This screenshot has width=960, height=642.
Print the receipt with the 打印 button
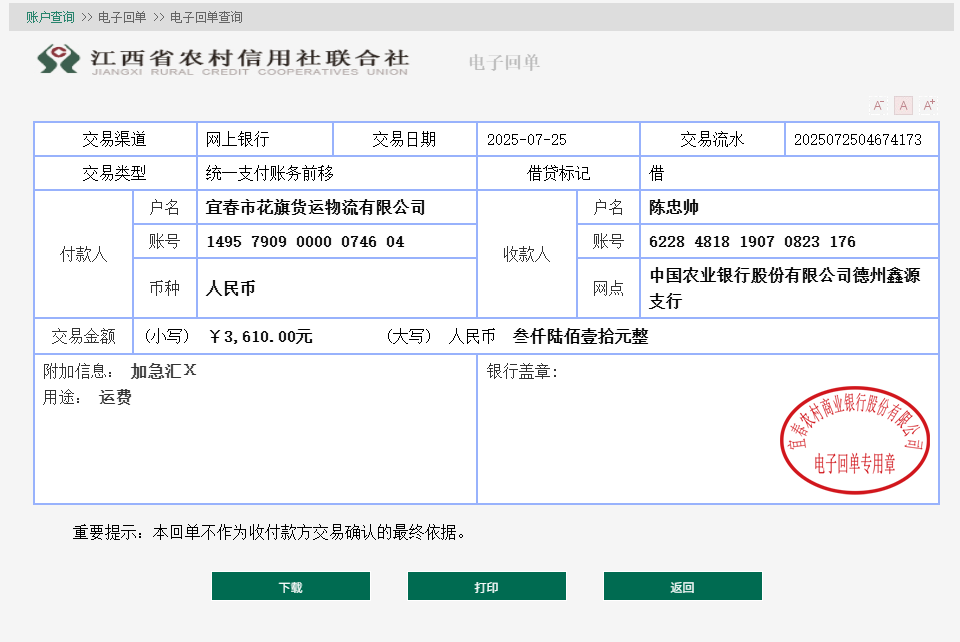click(487, 586)
